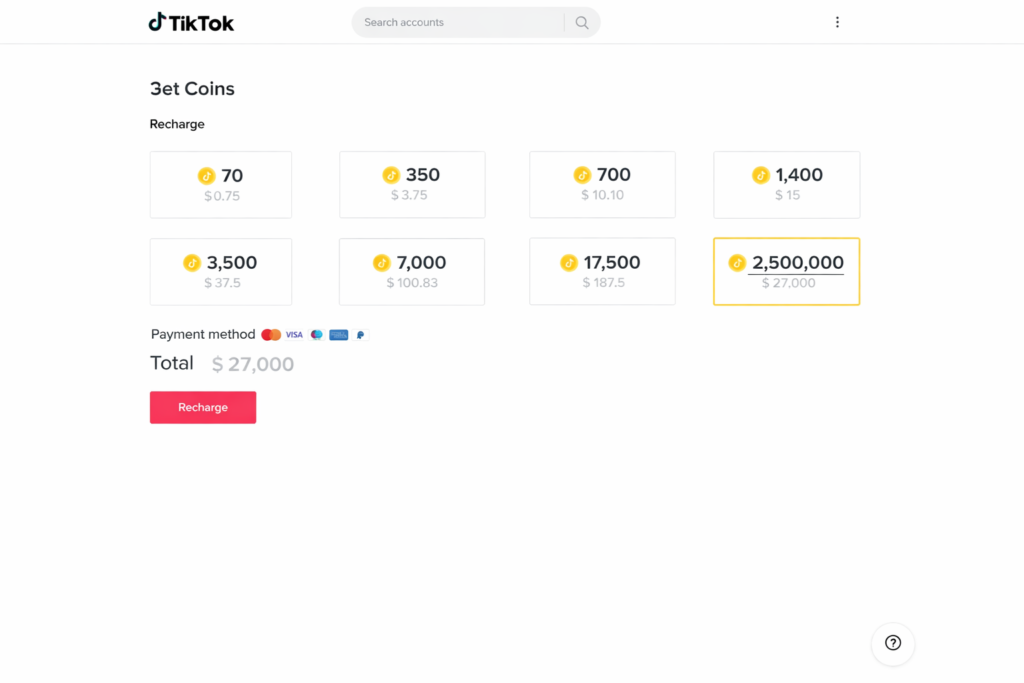Select the 70 coins package
1024x683 pixels.
point(221,185)
